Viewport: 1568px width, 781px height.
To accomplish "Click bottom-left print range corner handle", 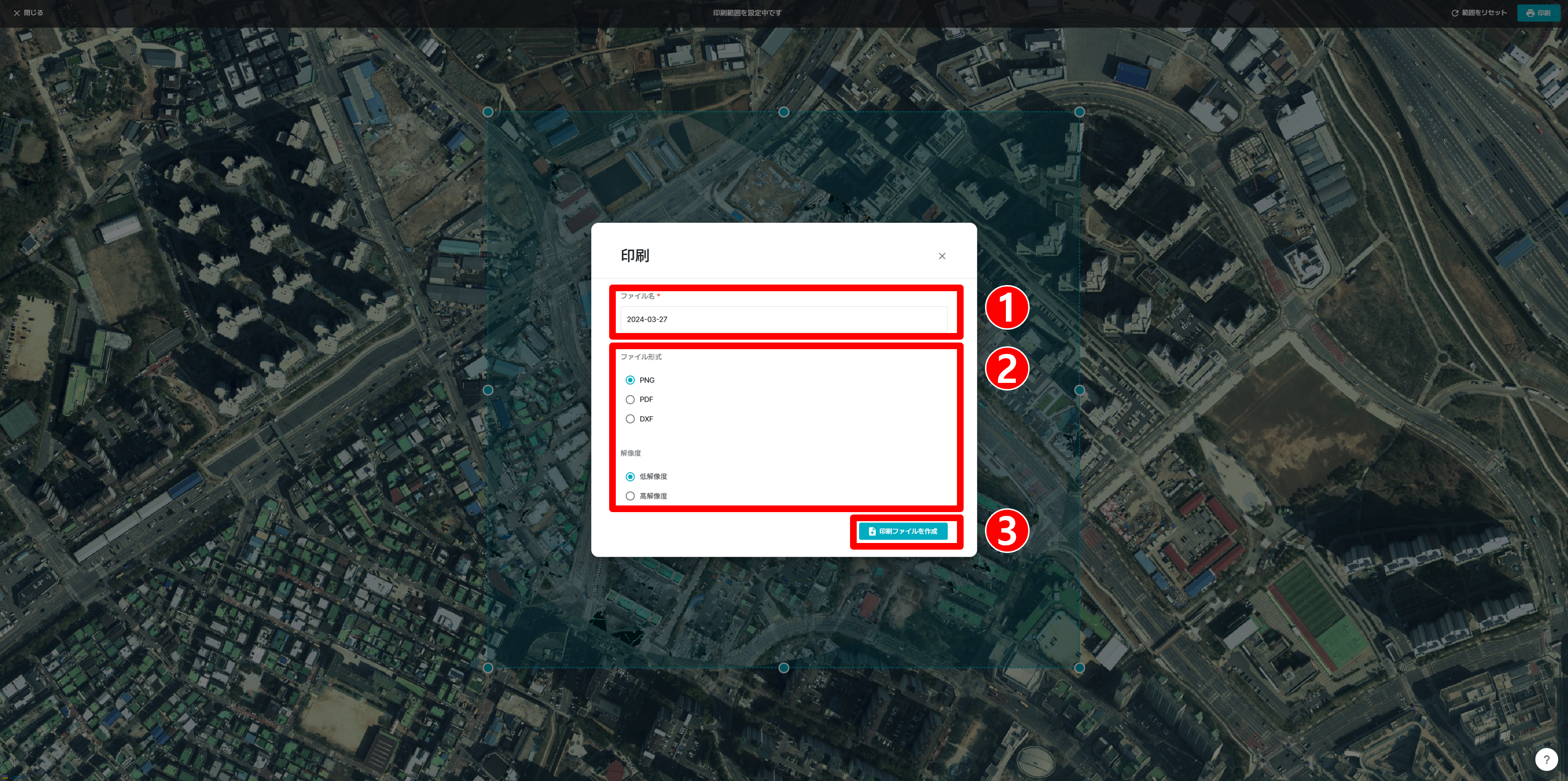I will (x=488, y=668).
